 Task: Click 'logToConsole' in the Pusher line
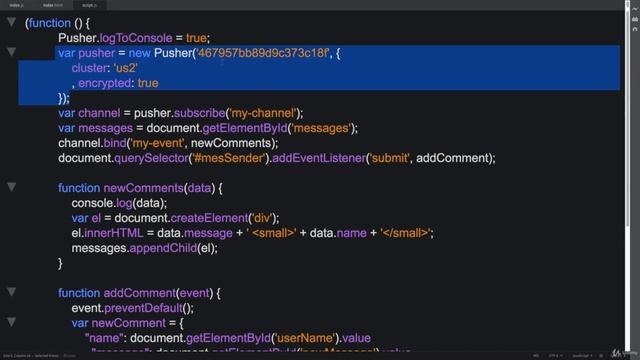tap(136, 38)
